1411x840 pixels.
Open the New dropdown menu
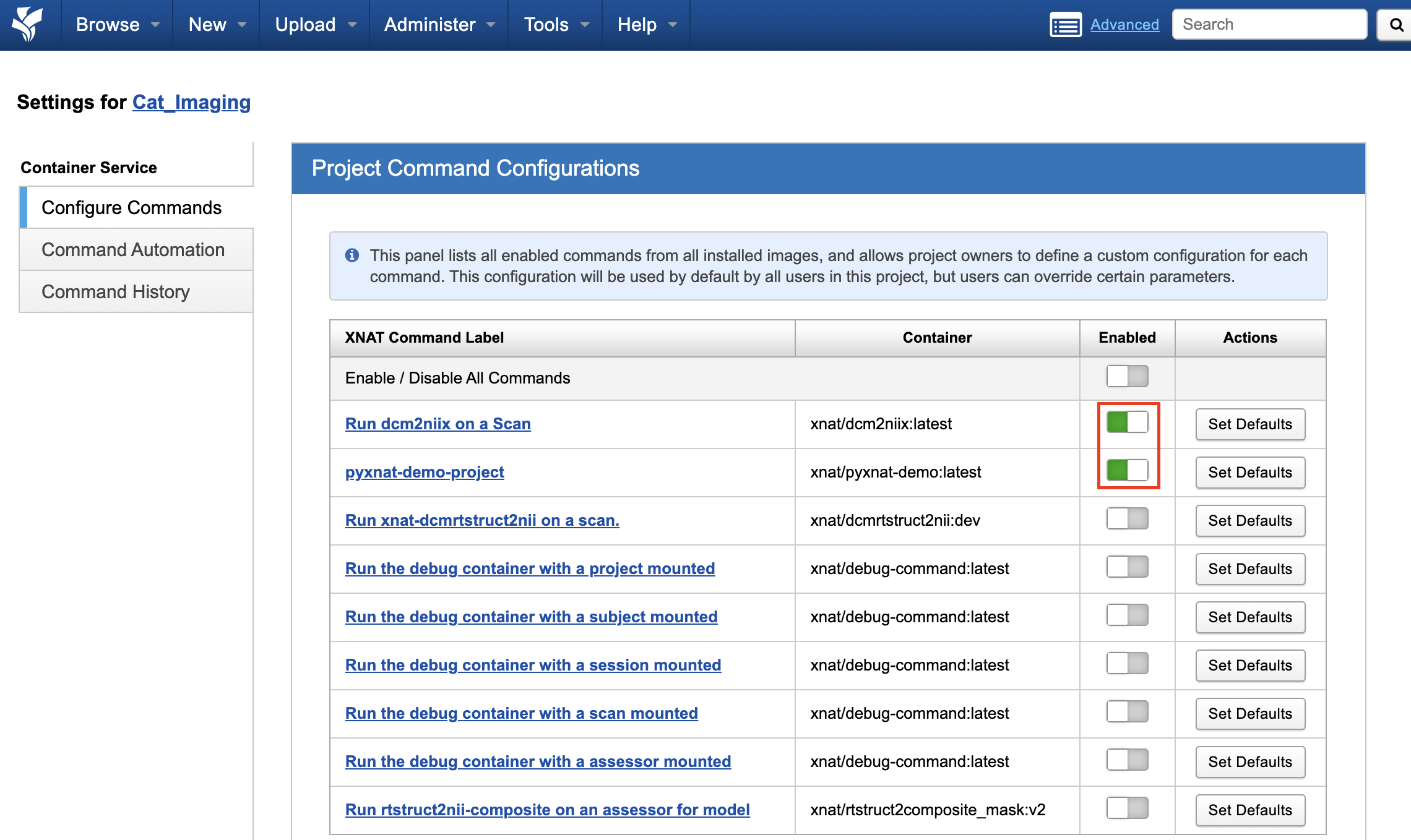(216, 25)
